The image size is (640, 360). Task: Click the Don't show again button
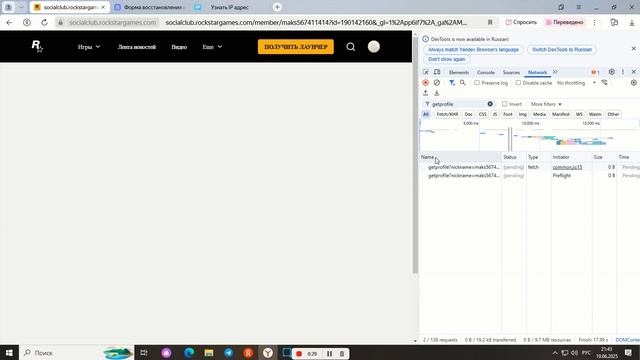click(x=447, y=59)
